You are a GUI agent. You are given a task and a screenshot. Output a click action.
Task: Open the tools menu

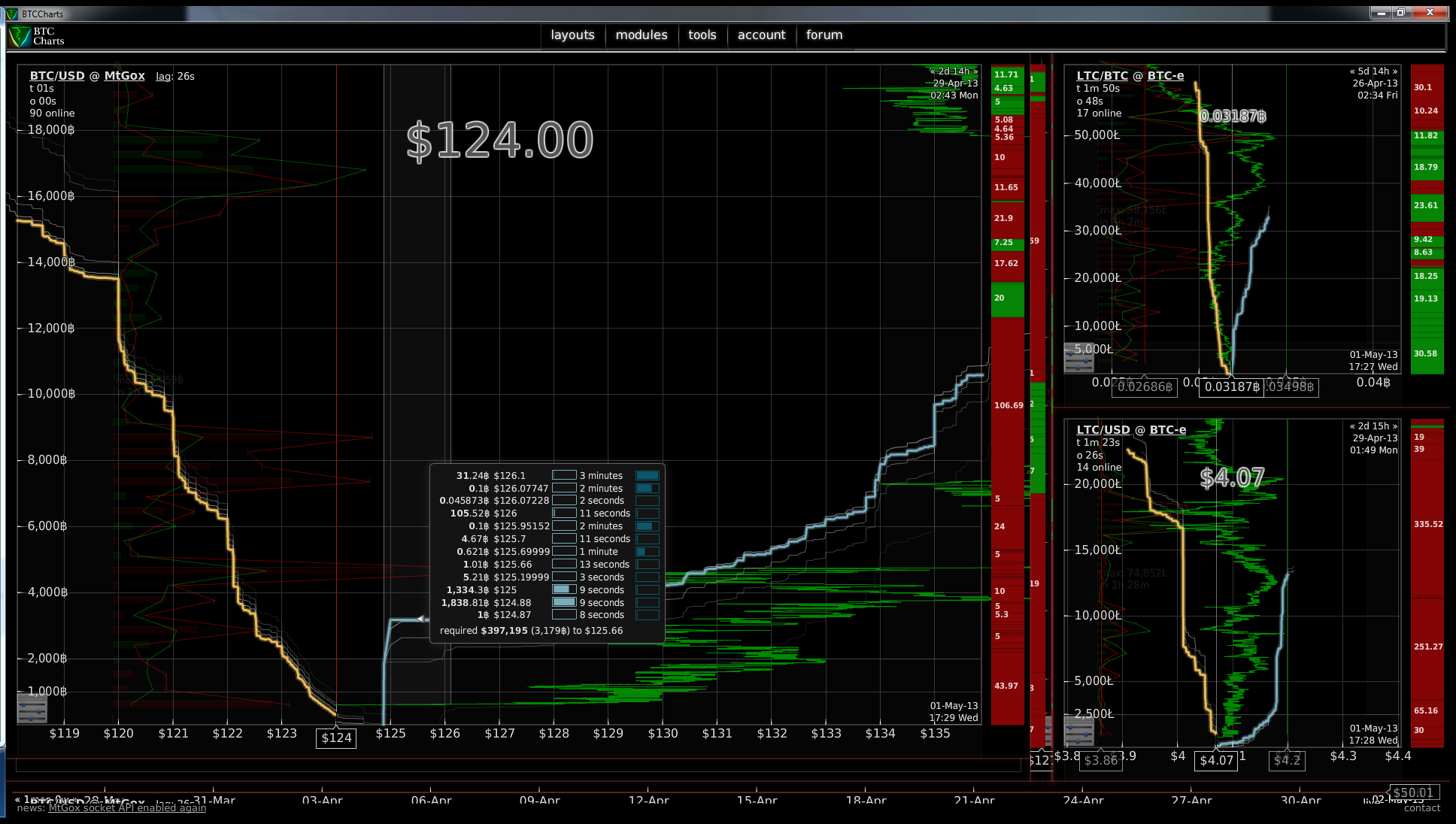pos(702,35)
